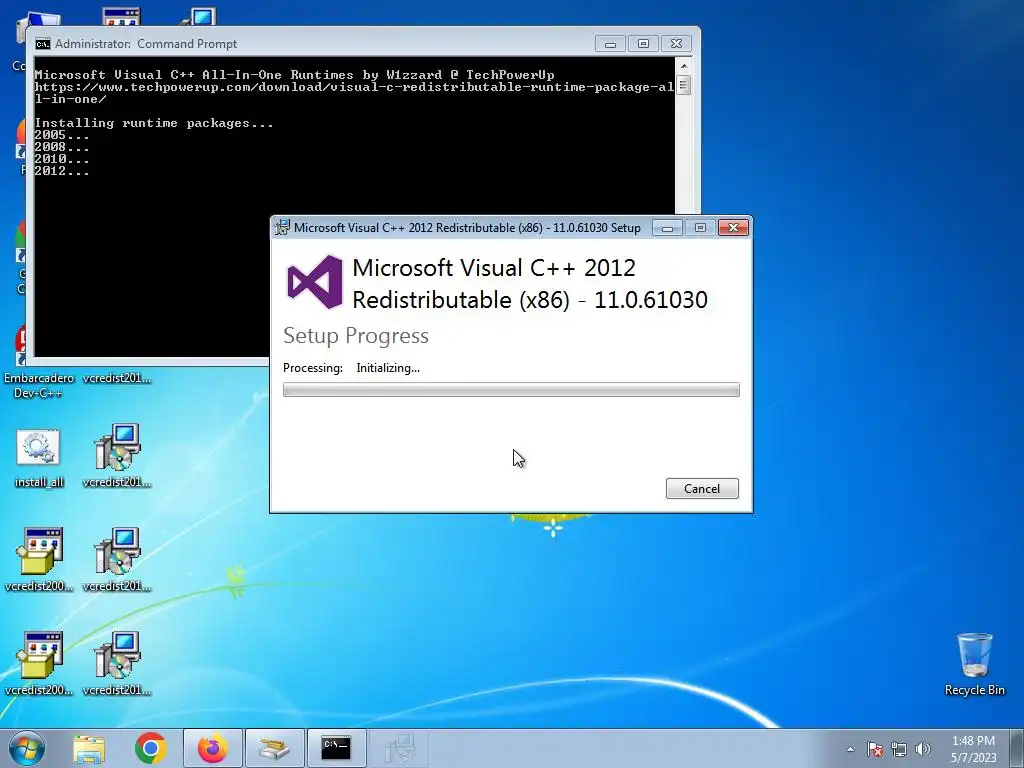Click the taskbar icon next to Firefox
This screenshot has width=1024, height=768.
click(274, 748)
